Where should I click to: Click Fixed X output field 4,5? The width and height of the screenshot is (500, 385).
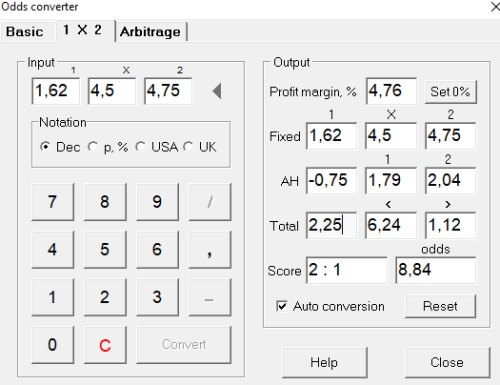click(391, 136)
